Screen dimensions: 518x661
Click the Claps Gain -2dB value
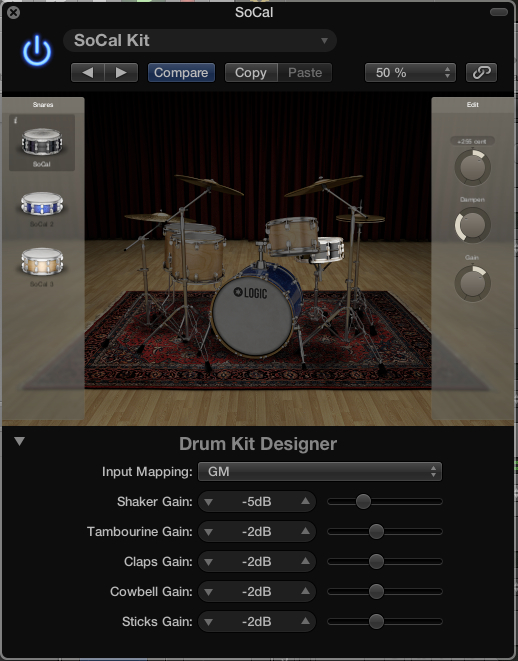click(x=257, y=562)
